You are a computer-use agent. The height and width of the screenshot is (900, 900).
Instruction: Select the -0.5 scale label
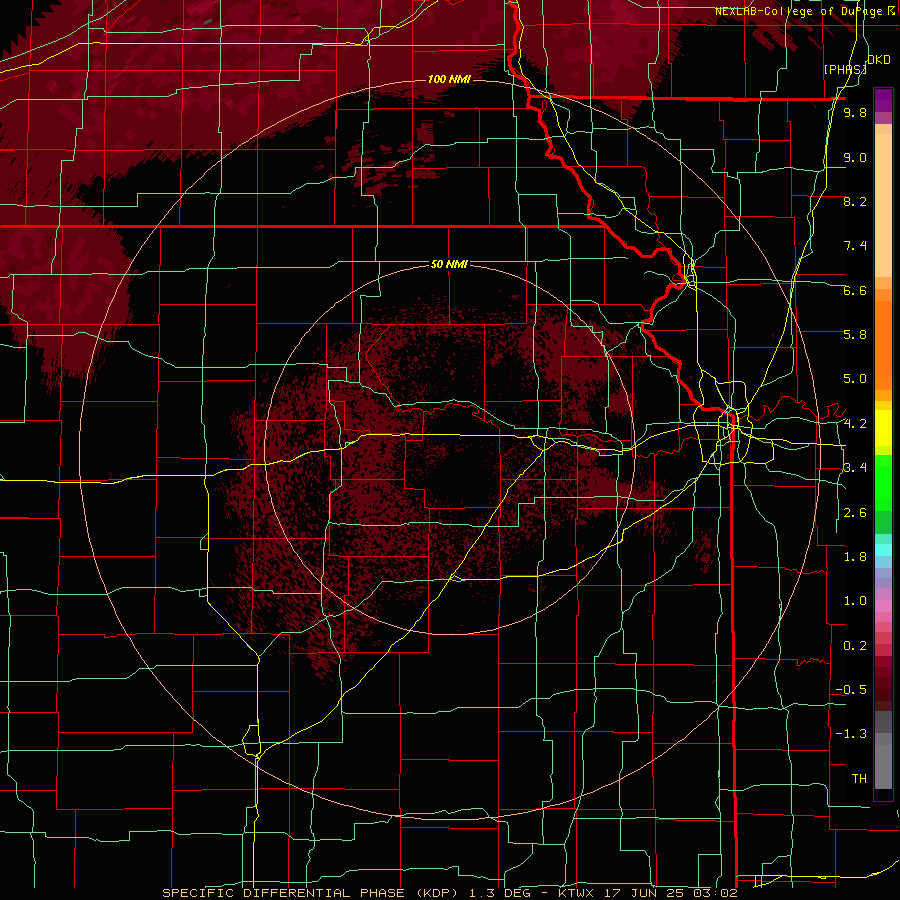coord(851,690)
